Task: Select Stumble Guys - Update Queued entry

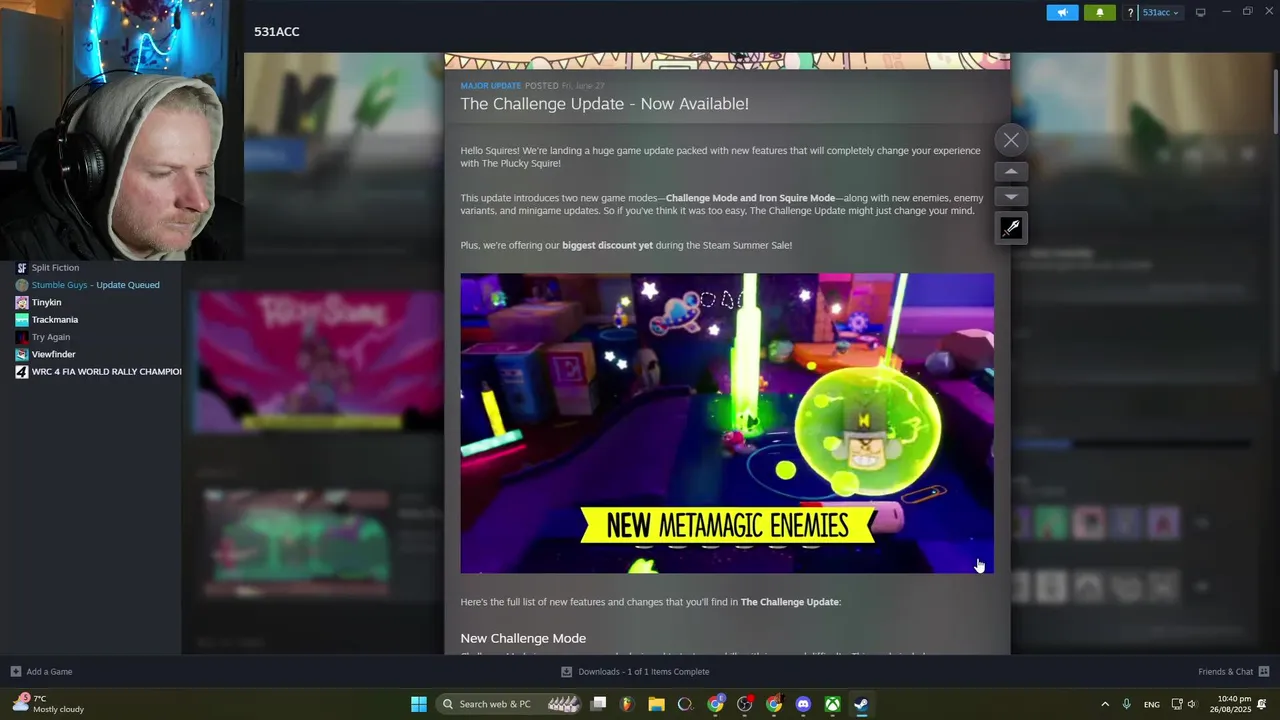Action: [x=95, y=285]
